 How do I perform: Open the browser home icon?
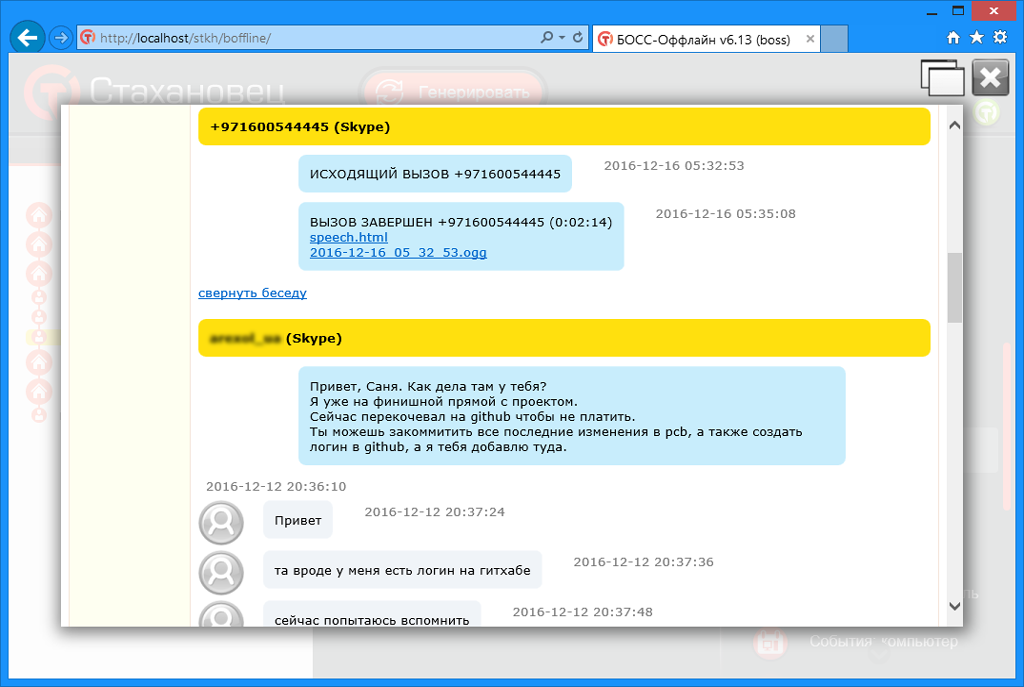pos(953,38)
